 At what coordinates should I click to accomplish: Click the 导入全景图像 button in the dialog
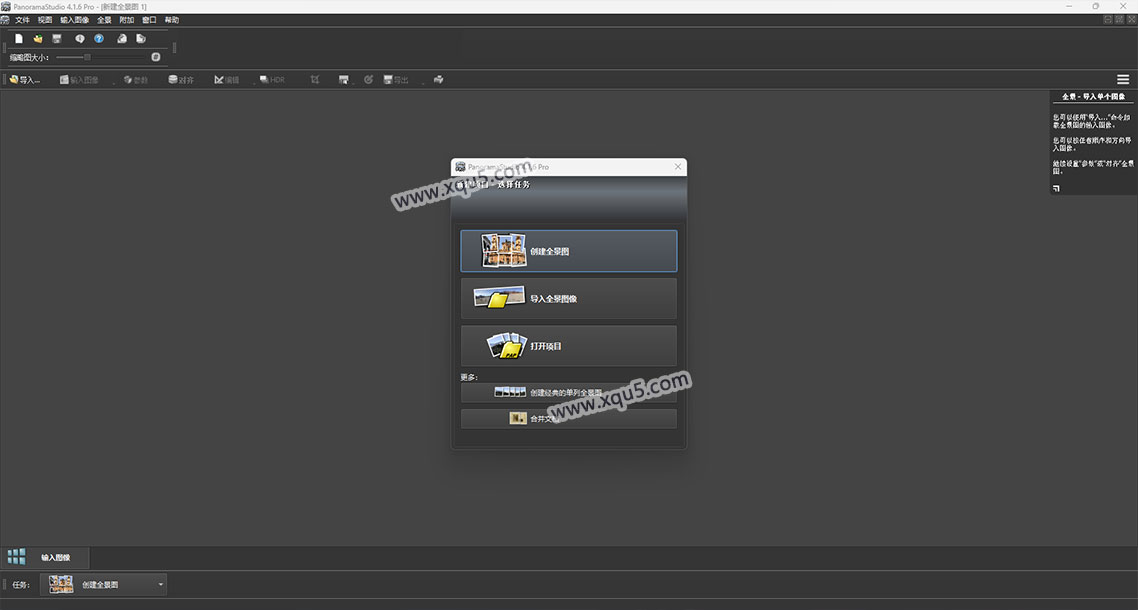569,298
